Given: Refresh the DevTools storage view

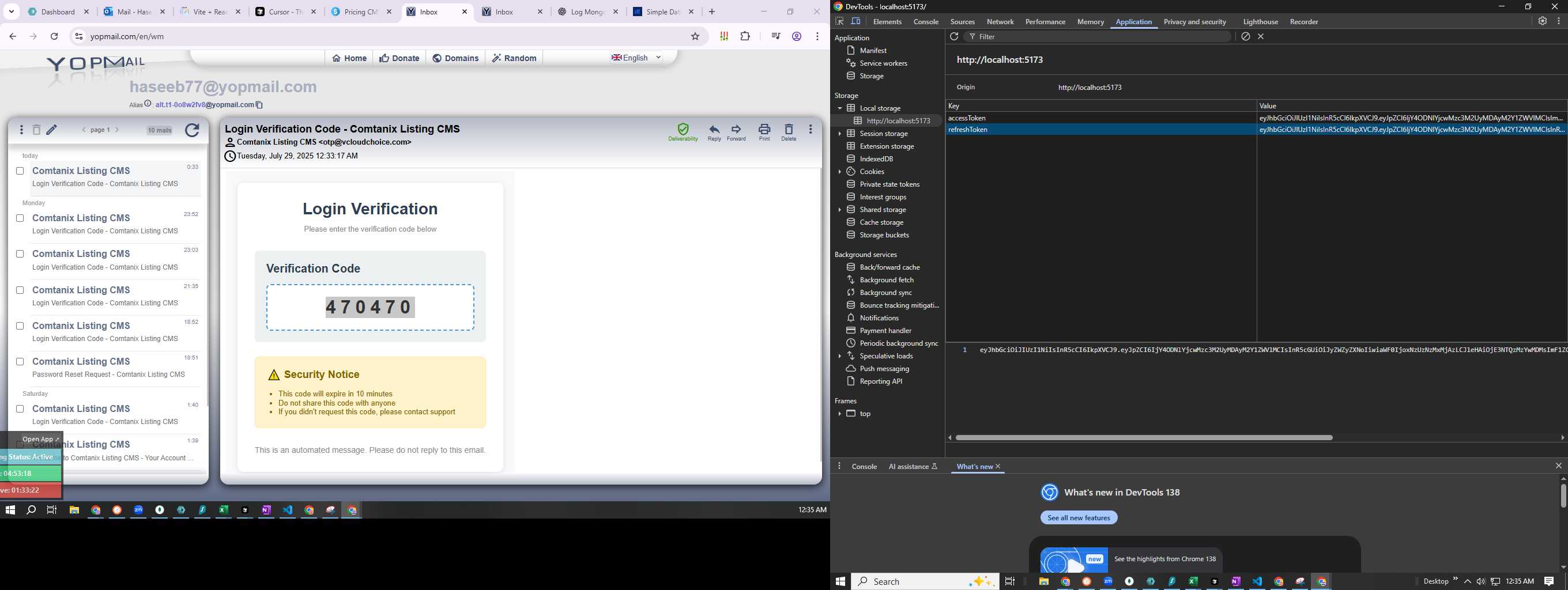Looking at the screenshot, I should (954, 36).
